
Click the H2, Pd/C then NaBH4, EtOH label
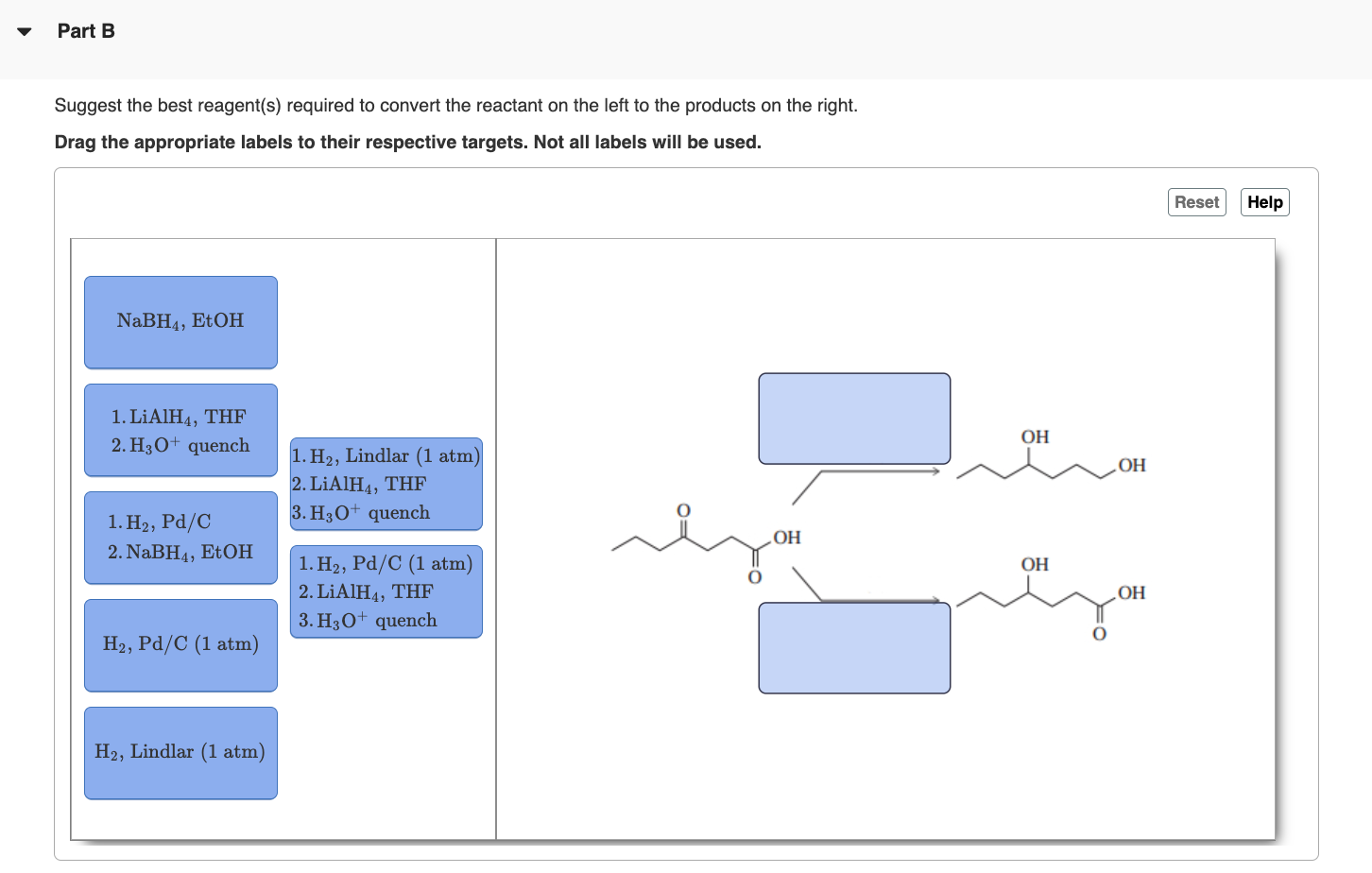[x=180, y=537]
